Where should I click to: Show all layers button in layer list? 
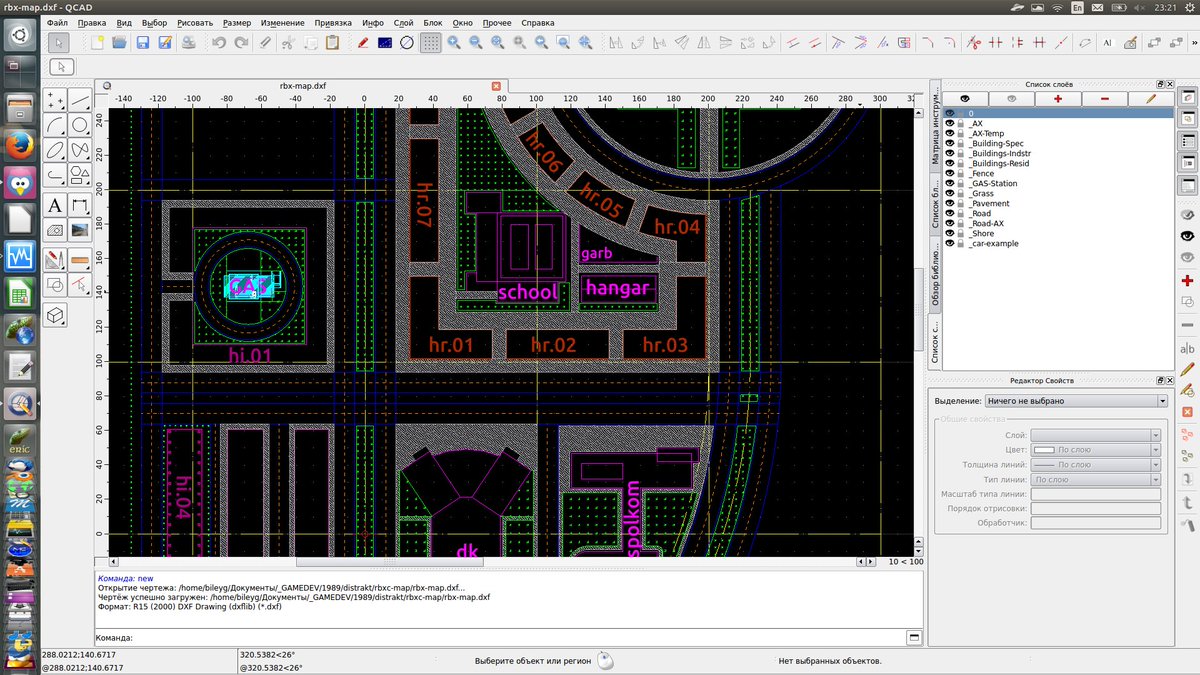pos(965,99)
